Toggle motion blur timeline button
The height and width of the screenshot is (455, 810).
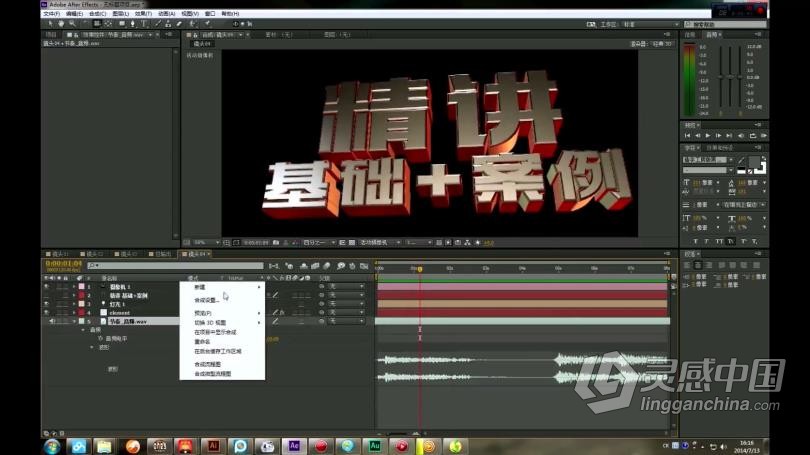326,266
